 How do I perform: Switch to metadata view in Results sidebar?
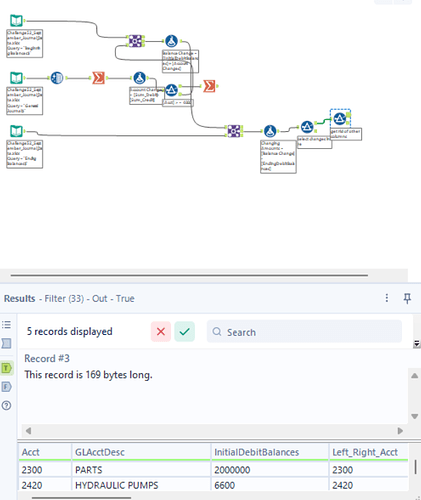coord(6,343)
